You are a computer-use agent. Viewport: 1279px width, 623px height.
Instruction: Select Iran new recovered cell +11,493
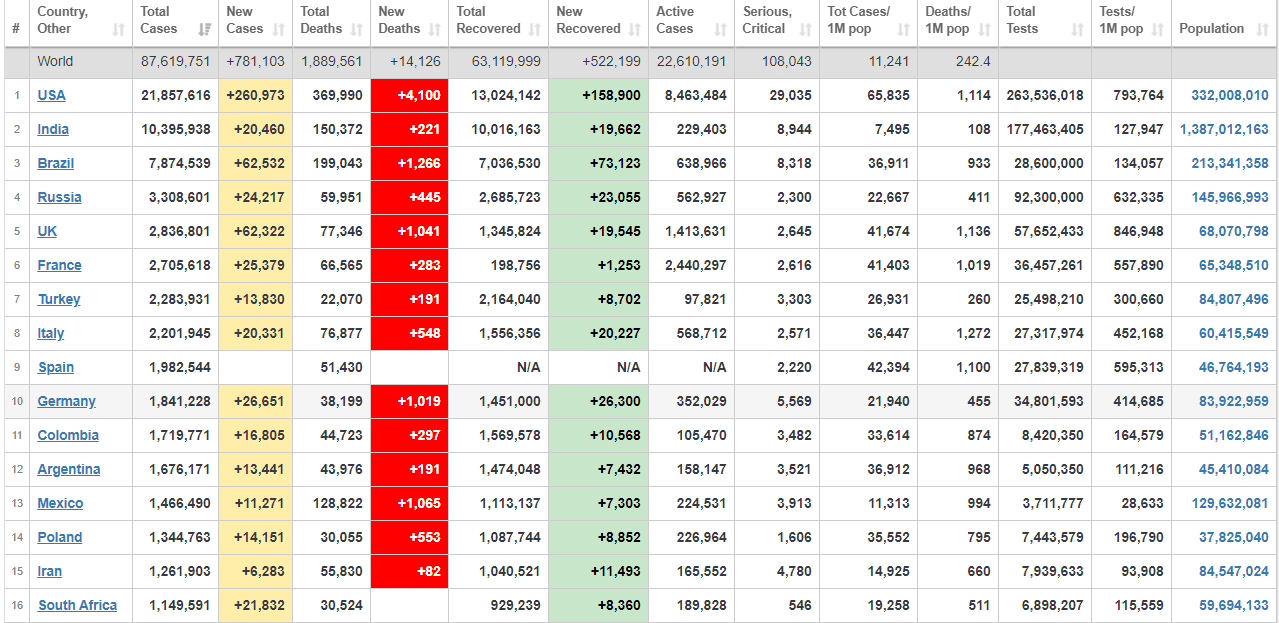(599, 572)
